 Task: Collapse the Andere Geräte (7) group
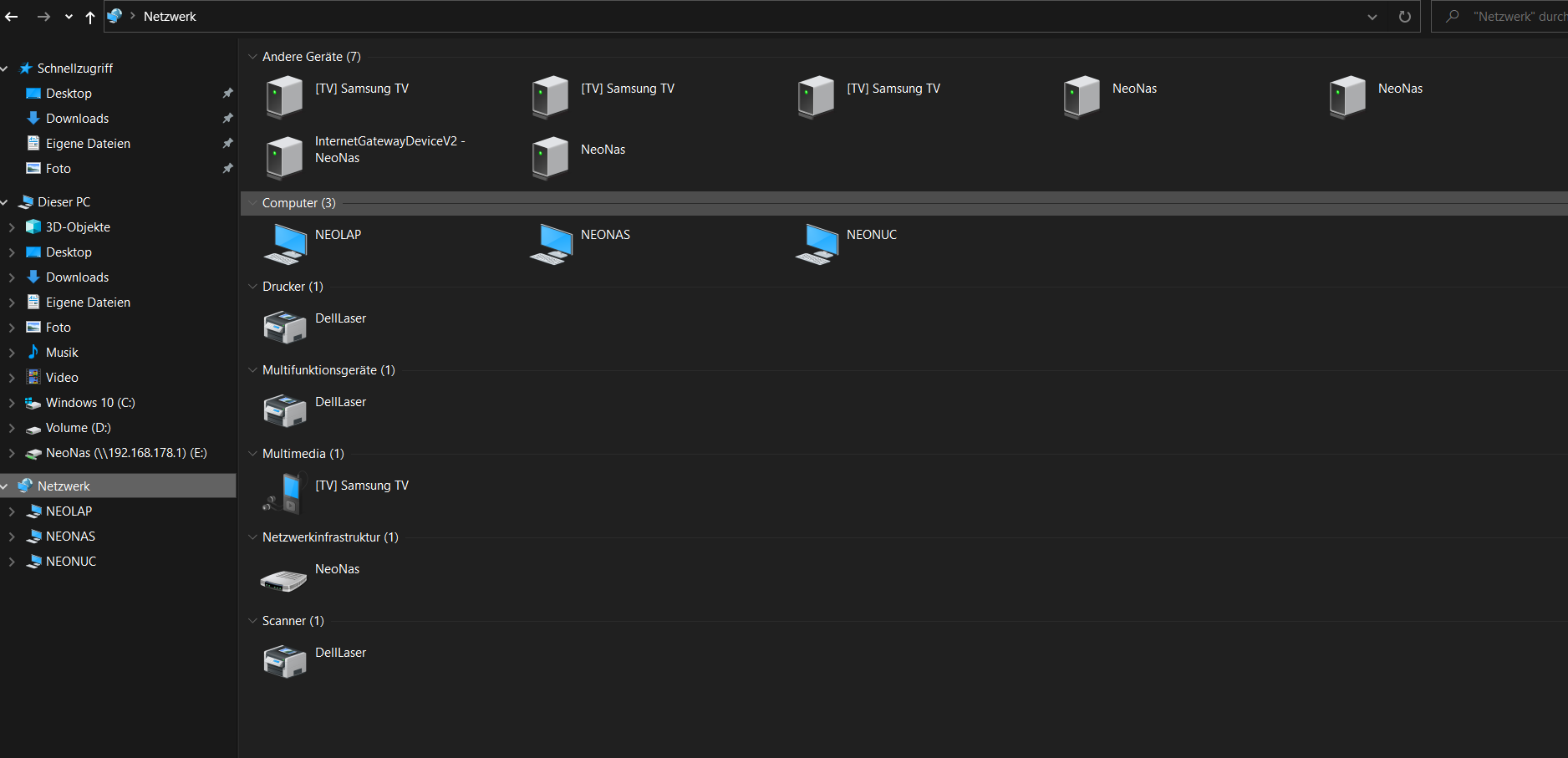tap(252, 56)
